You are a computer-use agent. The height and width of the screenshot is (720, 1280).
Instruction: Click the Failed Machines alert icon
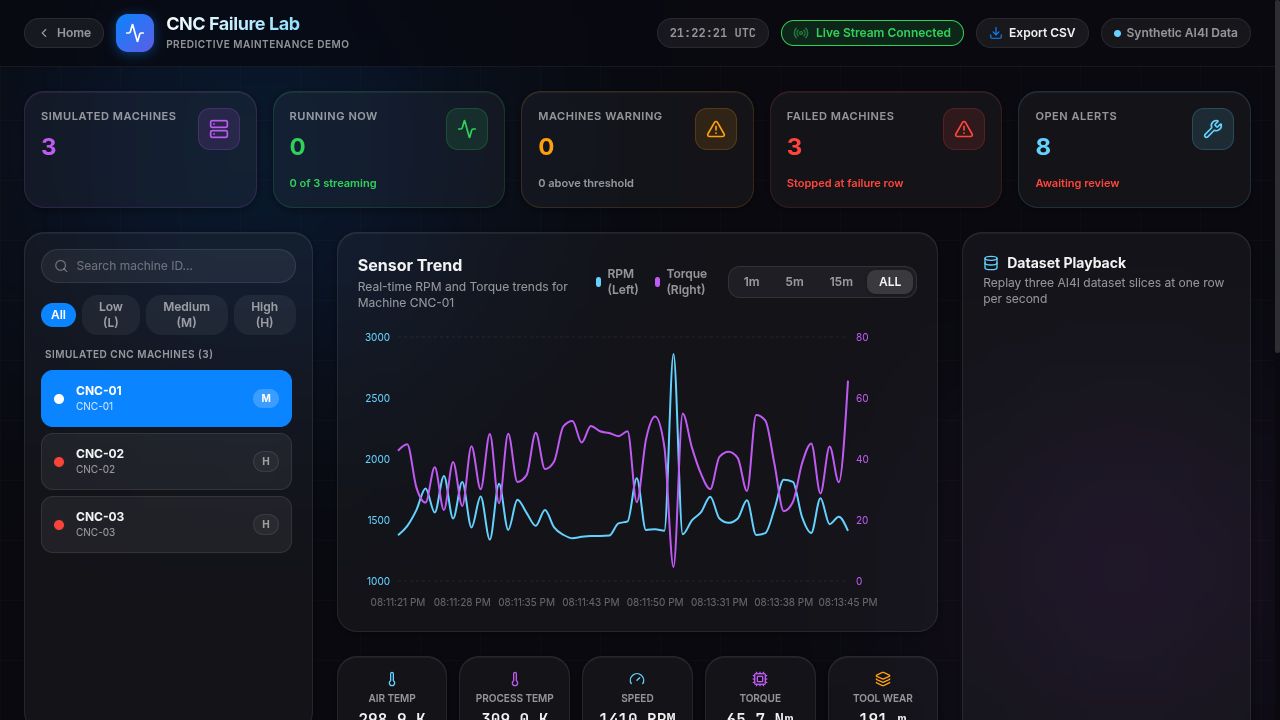[x=964, y=129]
